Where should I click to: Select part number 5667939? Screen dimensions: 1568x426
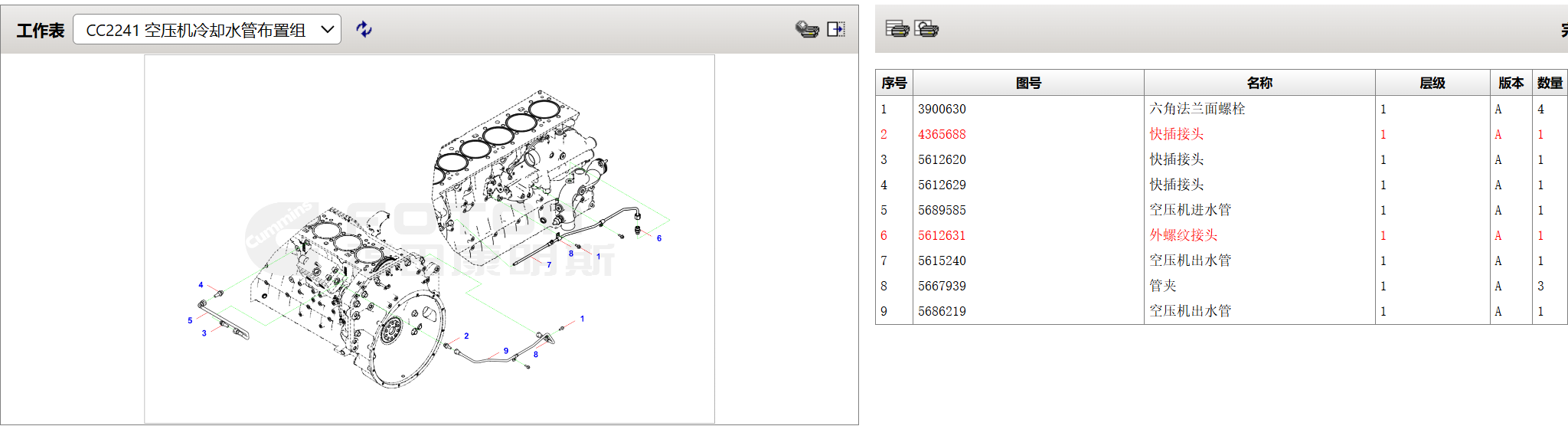(x=942, y=286)
